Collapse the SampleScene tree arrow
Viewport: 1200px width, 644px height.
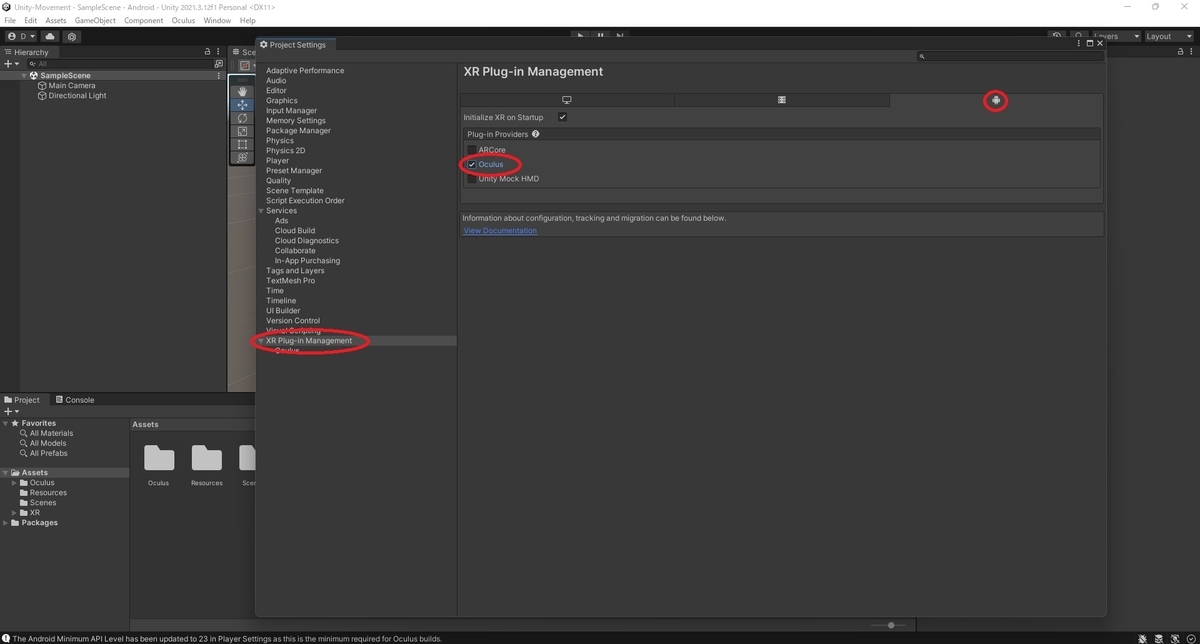(x=25, y=75)
